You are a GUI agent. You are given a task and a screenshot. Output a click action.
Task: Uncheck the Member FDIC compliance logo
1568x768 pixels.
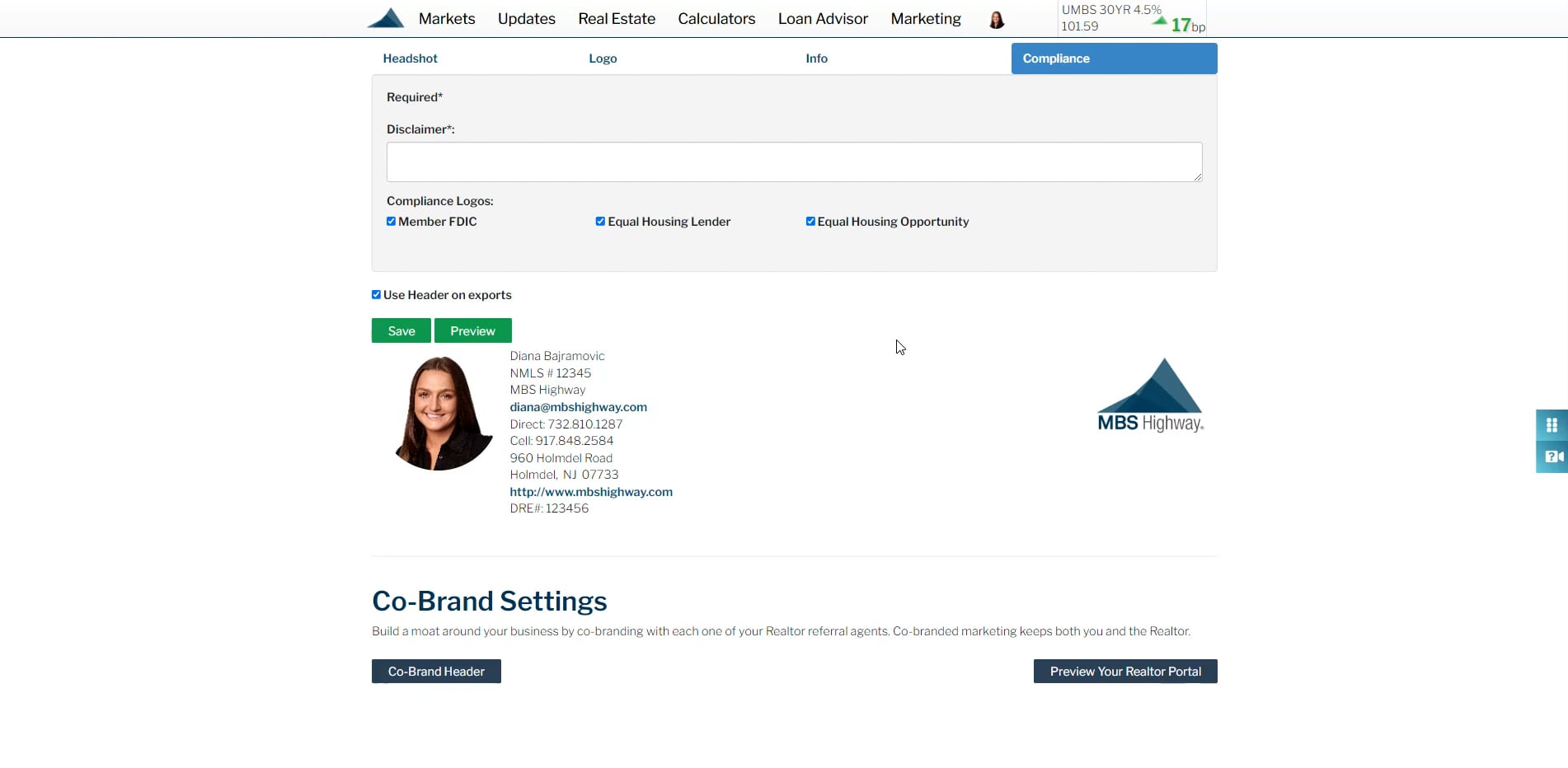pyautogui.click(x=392, y=221)
